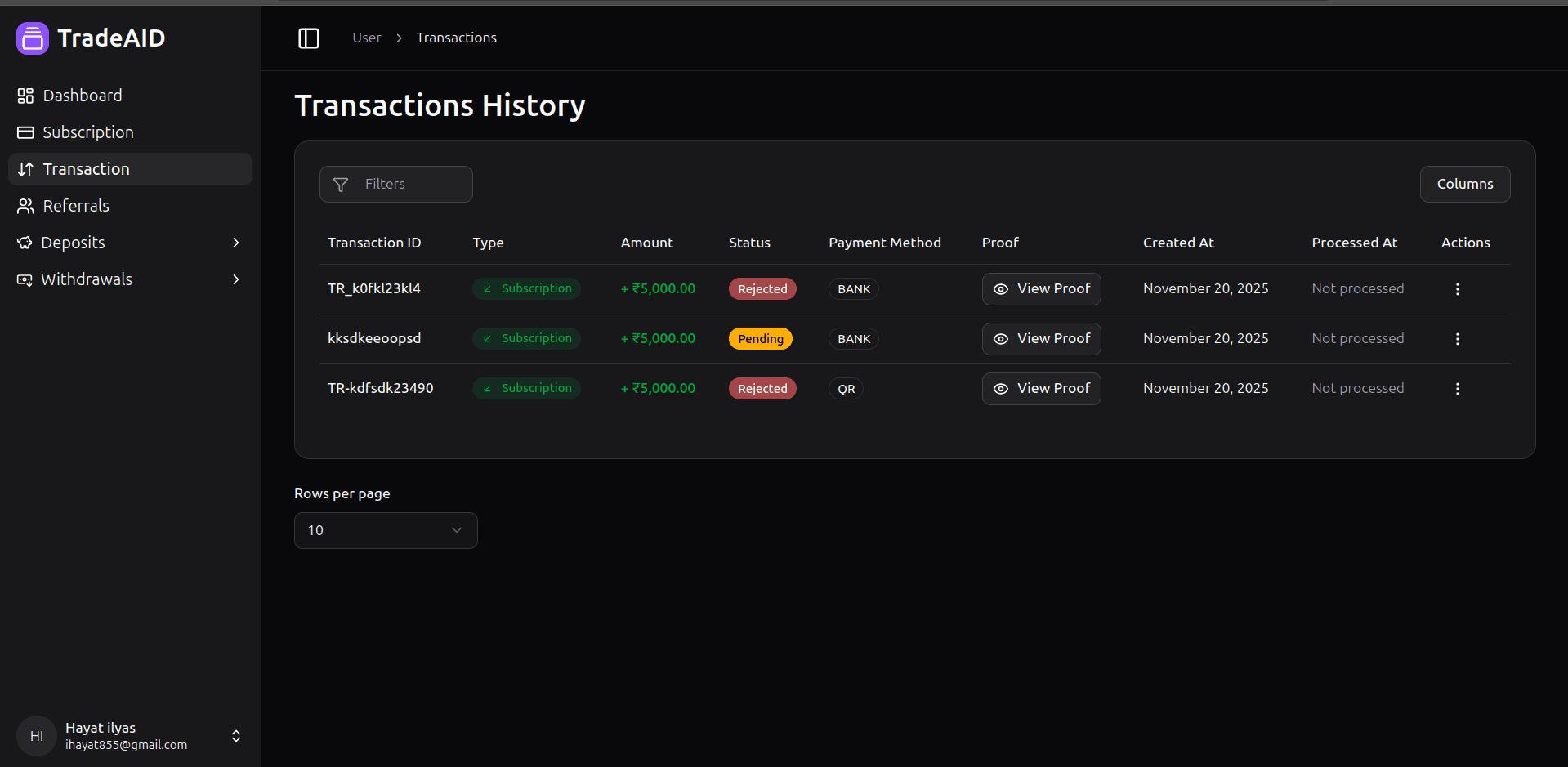Click the amount for TR_k0fkl23kl4
The height and width of the screenshot is (767, 1568).
pos(659,288)
